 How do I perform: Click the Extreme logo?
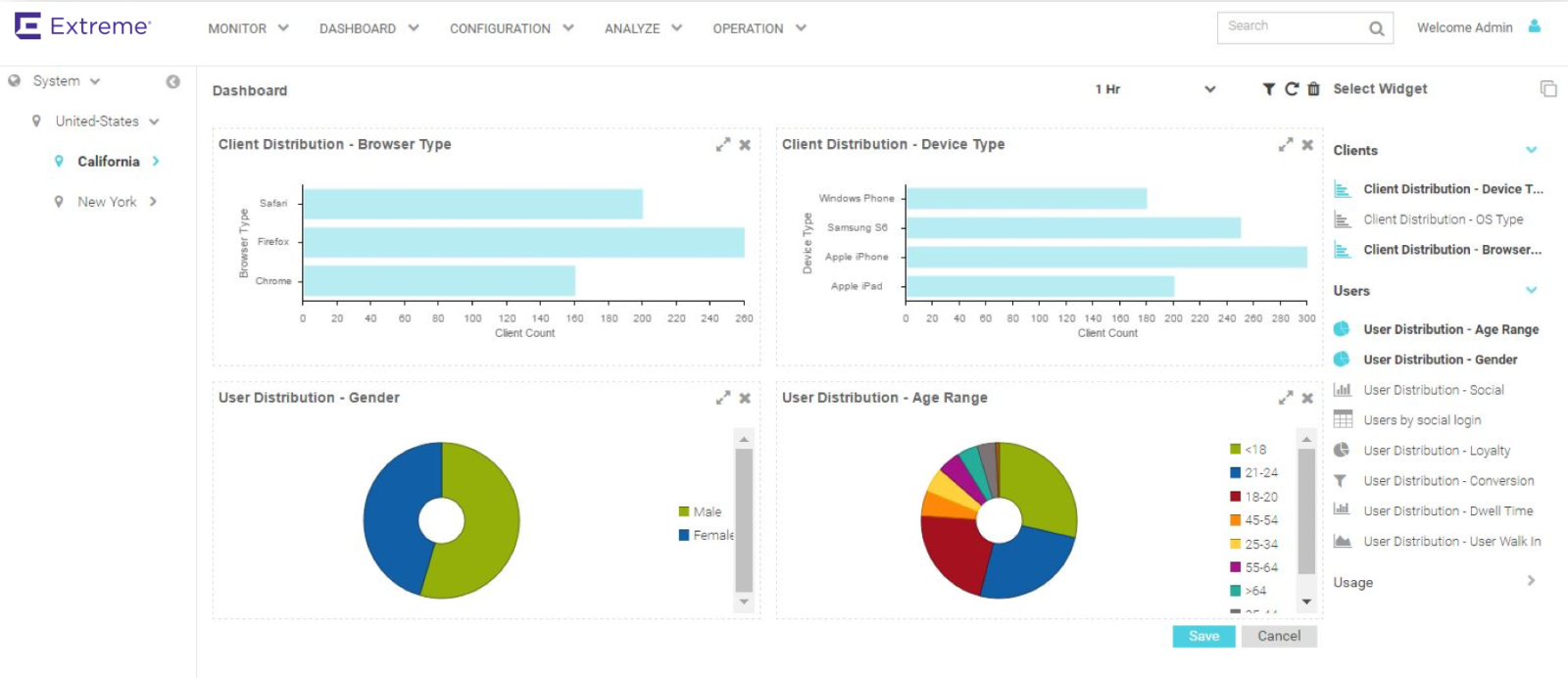coord(82,26)
